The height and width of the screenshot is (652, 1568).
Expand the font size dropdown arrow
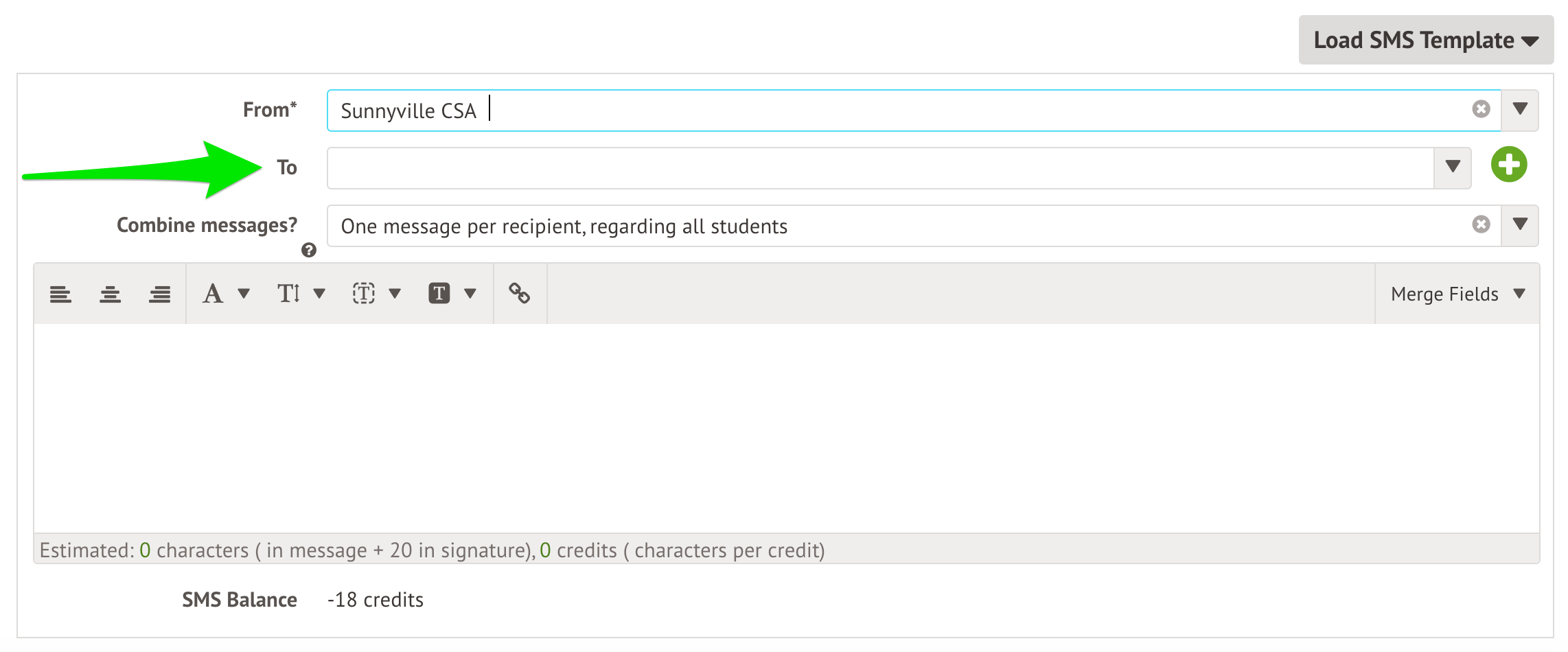click(319, 294)
